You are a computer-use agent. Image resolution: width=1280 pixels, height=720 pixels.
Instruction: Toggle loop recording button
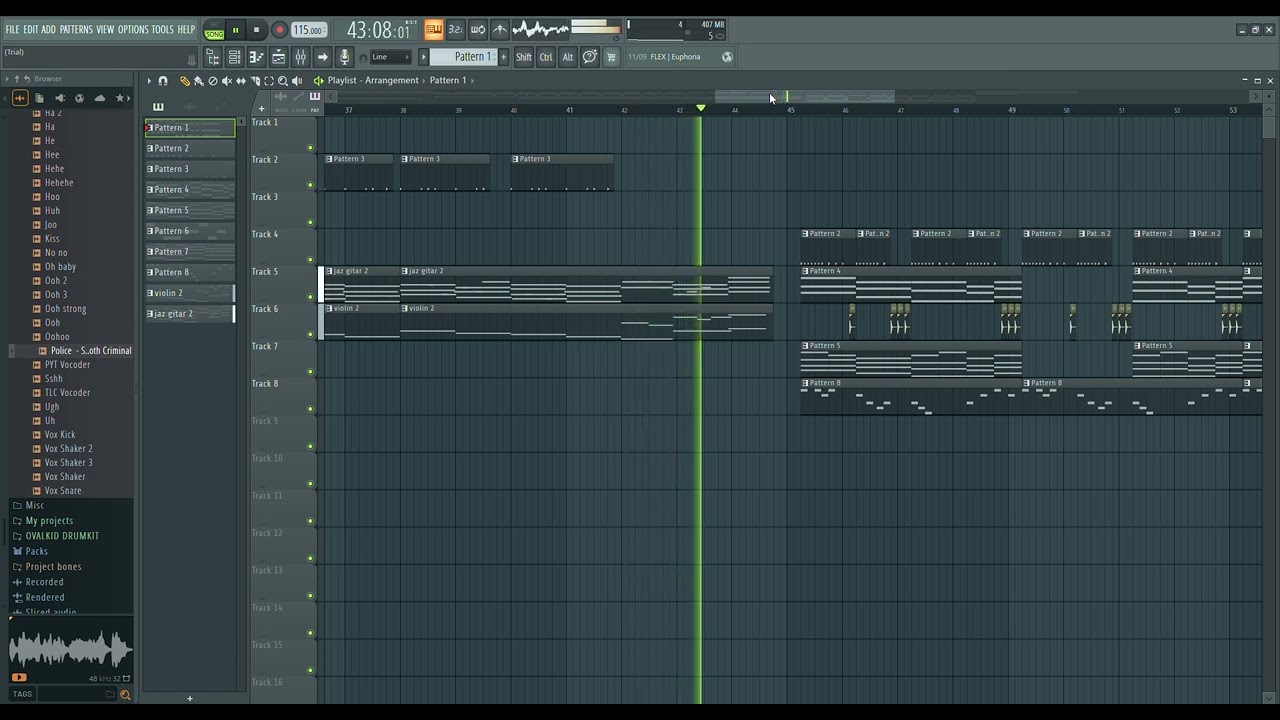[x=478, y=30]
